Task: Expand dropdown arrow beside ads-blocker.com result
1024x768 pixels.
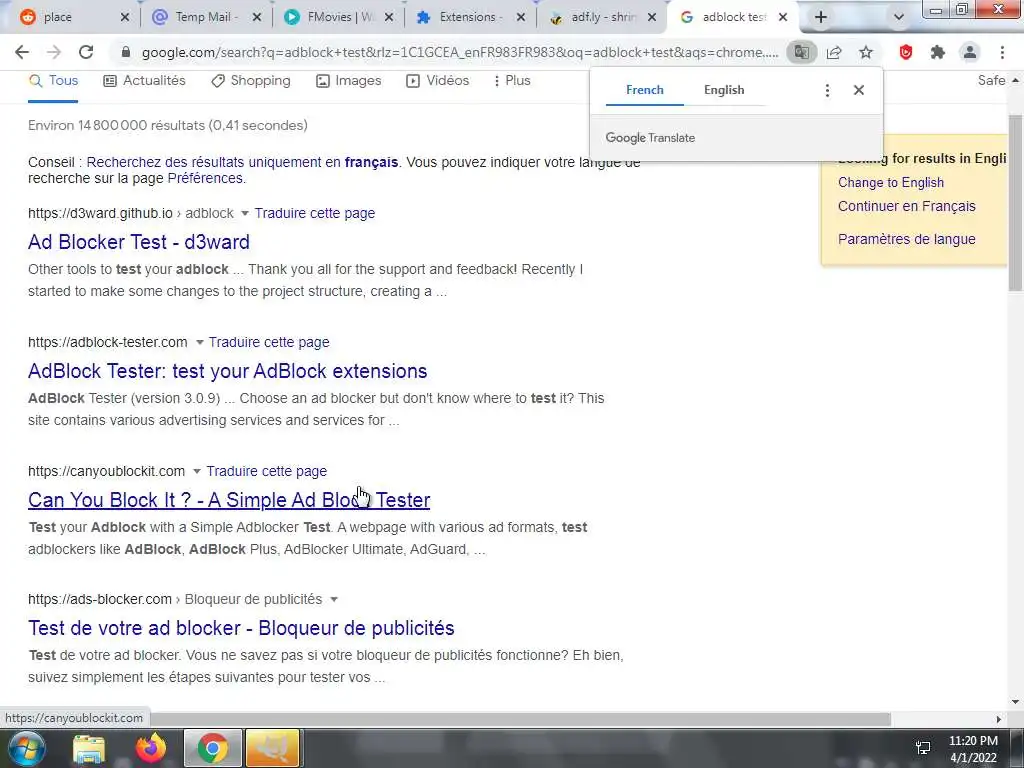Action: 334,600
